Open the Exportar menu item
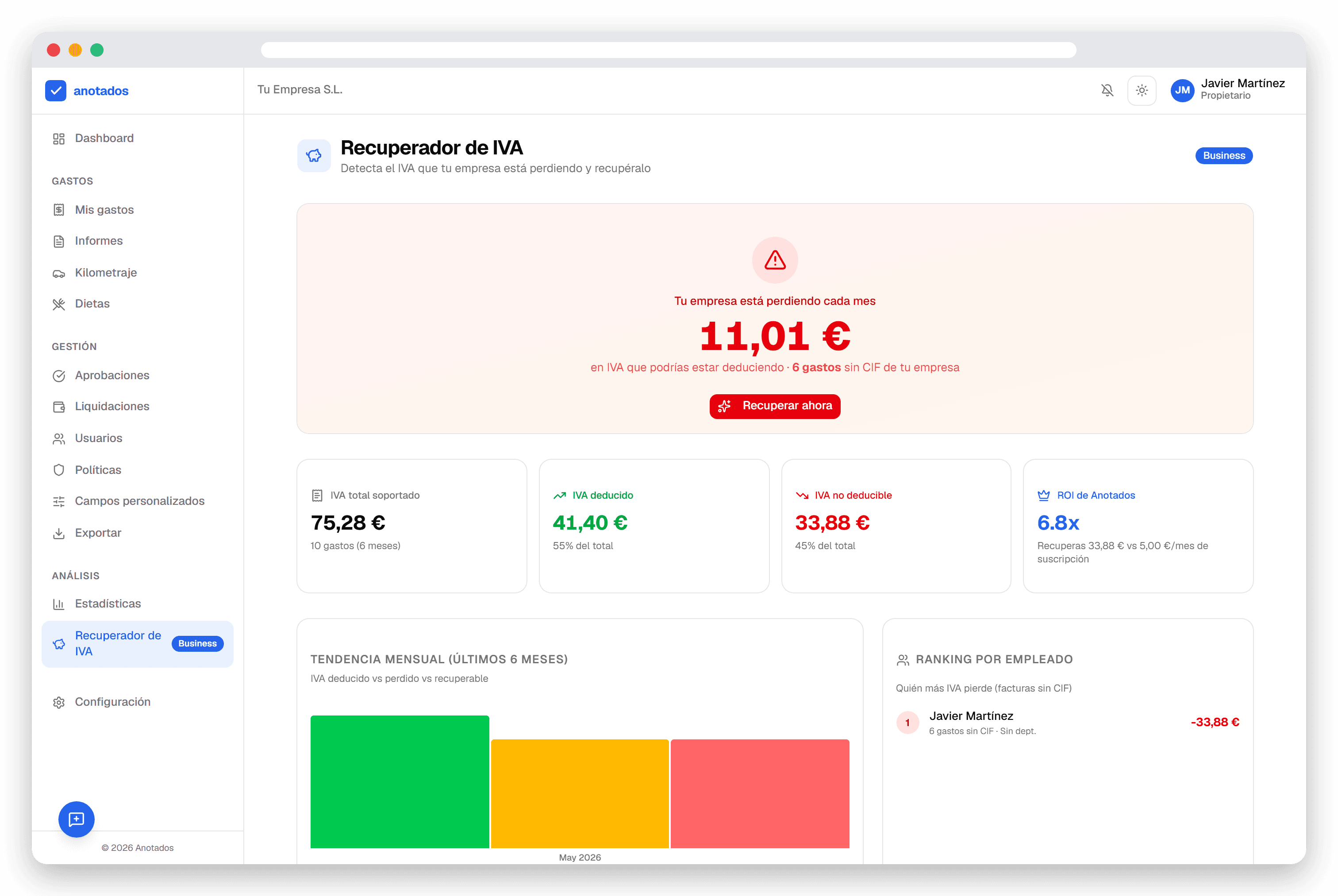 click(x=138, y=533)
